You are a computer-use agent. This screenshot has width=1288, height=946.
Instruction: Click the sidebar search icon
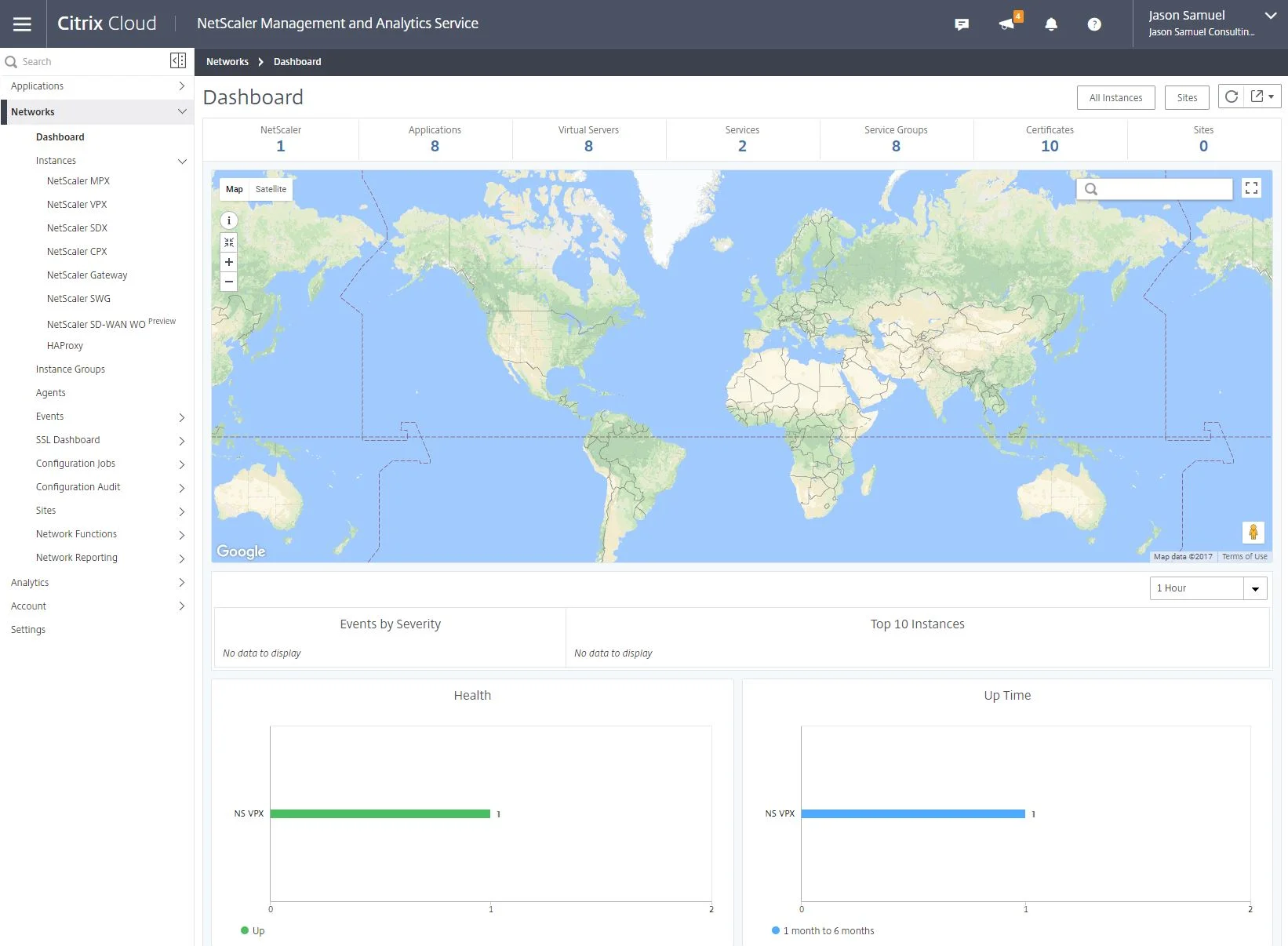11,61
